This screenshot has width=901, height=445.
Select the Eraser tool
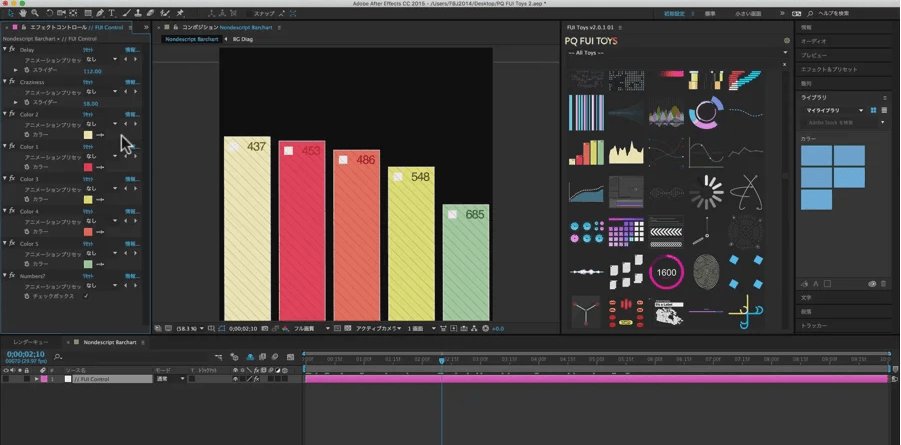coord(150,13)
